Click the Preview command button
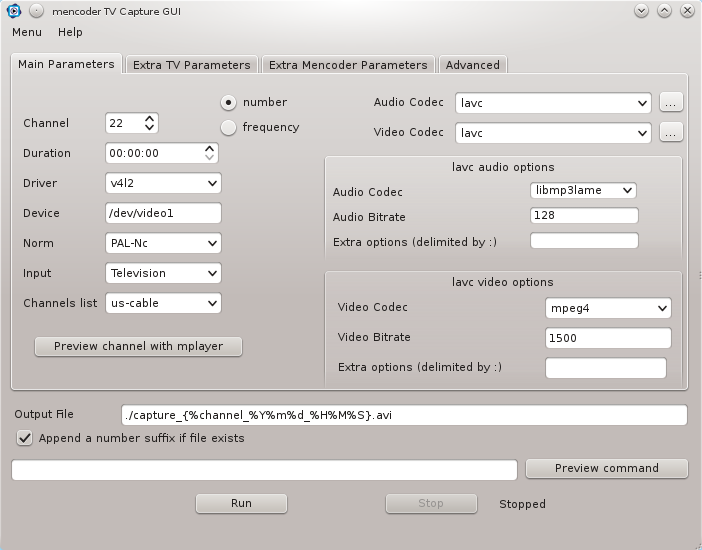Image resolution: width=702 pixels, height=550 pixels. coord(607,468)
